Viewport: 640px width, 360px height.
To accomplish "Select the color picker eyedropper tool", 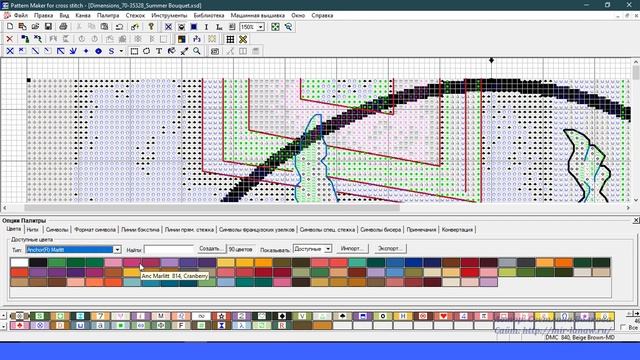I will (x=184, y=51).
